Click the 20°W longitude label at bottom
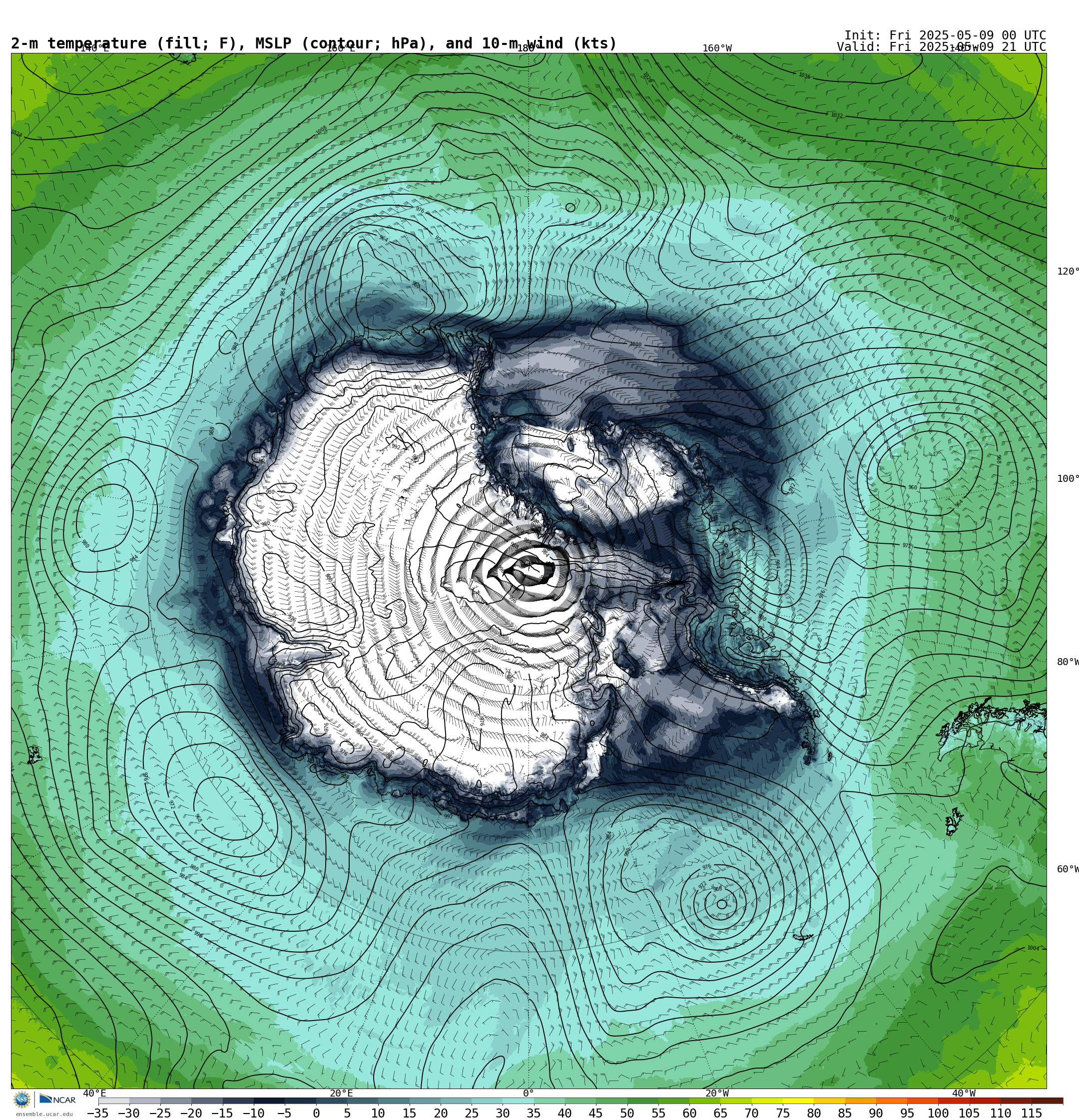1079x1120 pixels. [x=717, y=1093]
